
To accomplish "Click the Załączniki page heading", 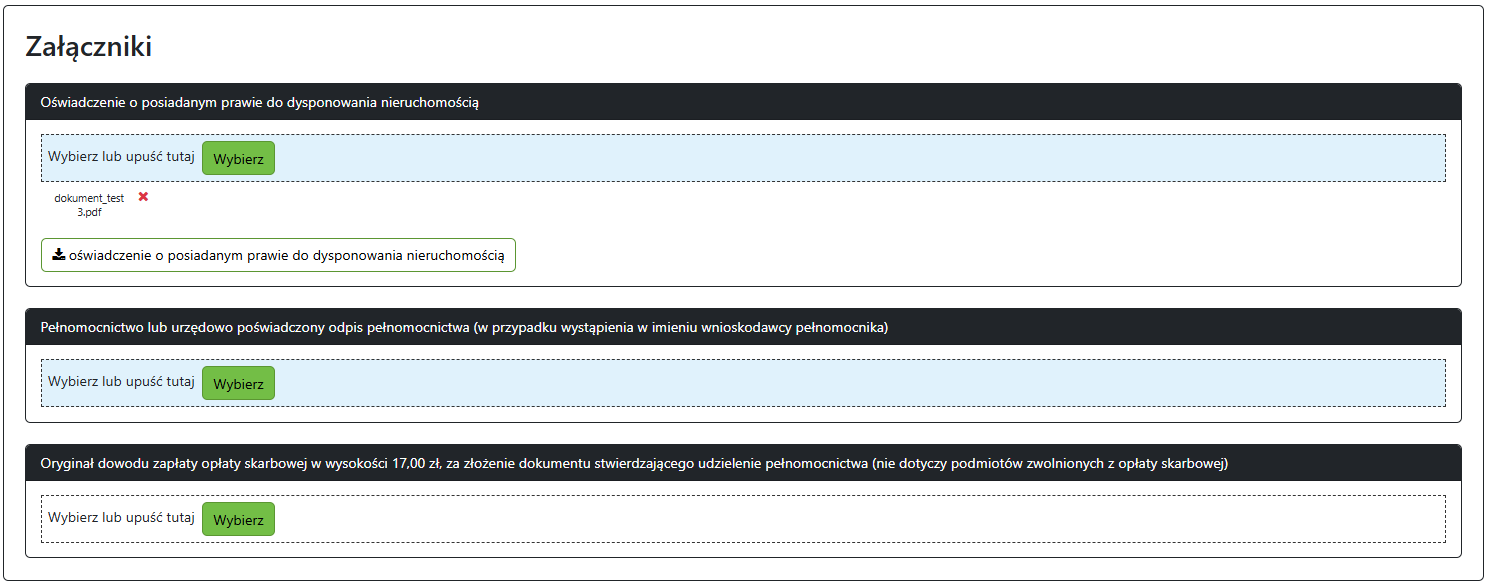I will pyautogui.click(x=88, y=46).
